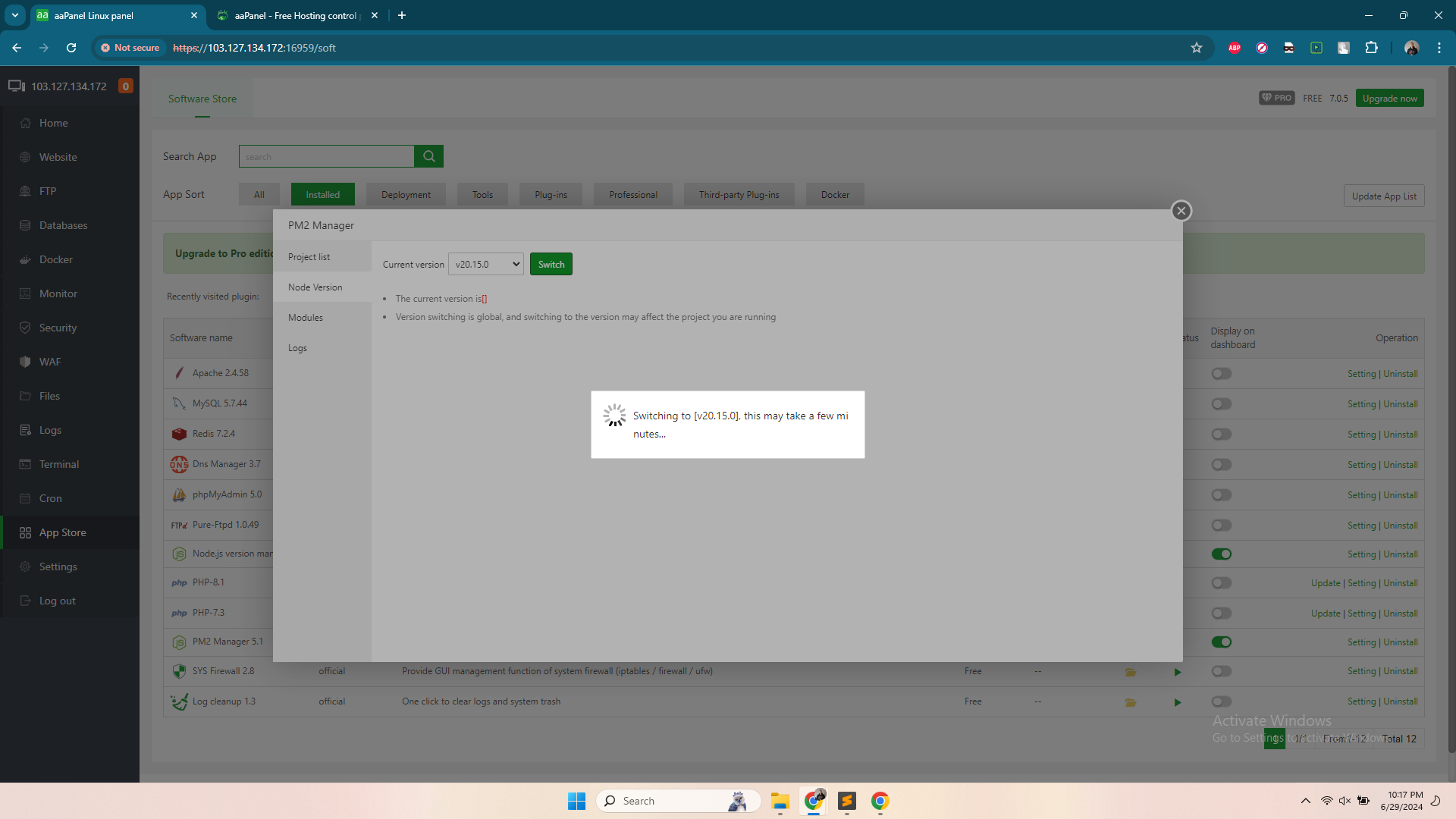Click the Update App List button
The width and height of the screenshot is (1456, 819).
[1383, 195]
